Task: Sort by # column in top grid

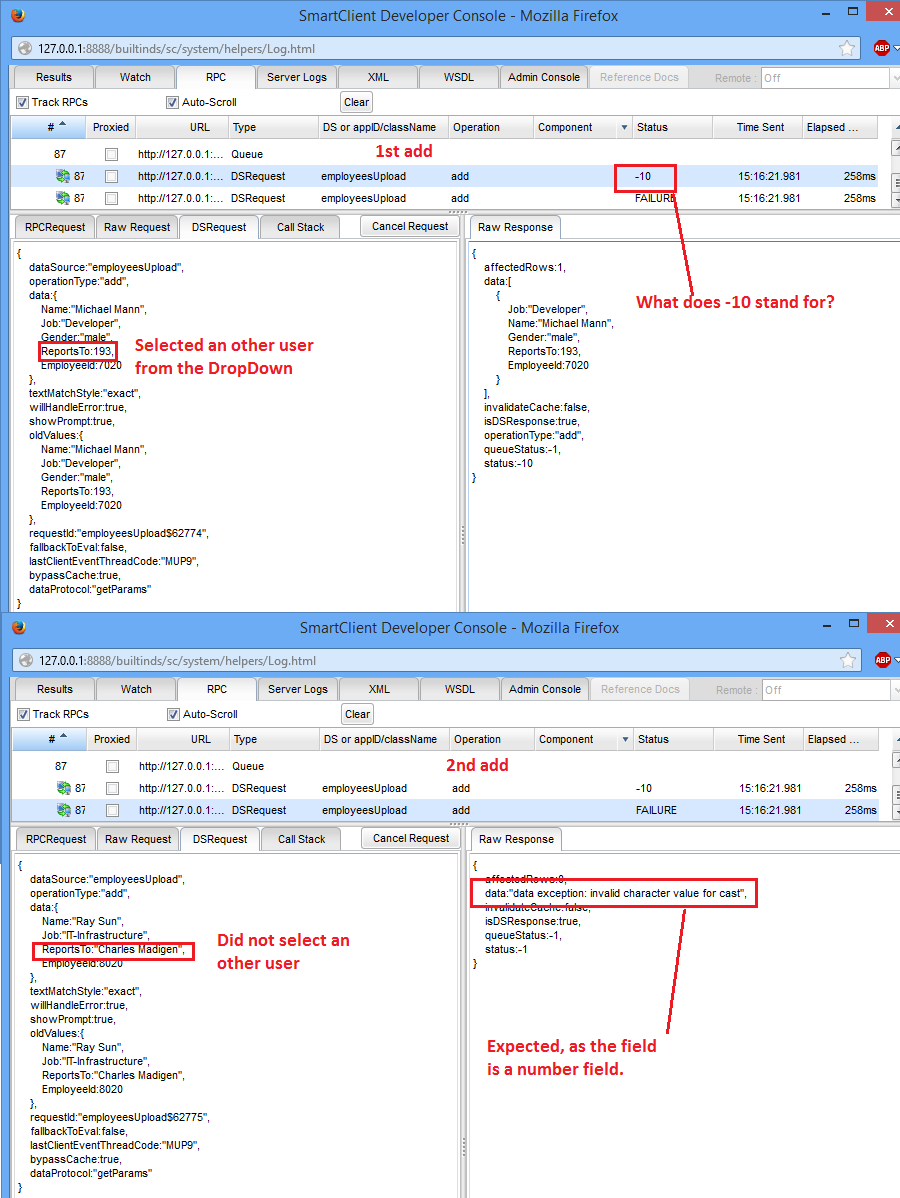Action: tap(50, 128)
